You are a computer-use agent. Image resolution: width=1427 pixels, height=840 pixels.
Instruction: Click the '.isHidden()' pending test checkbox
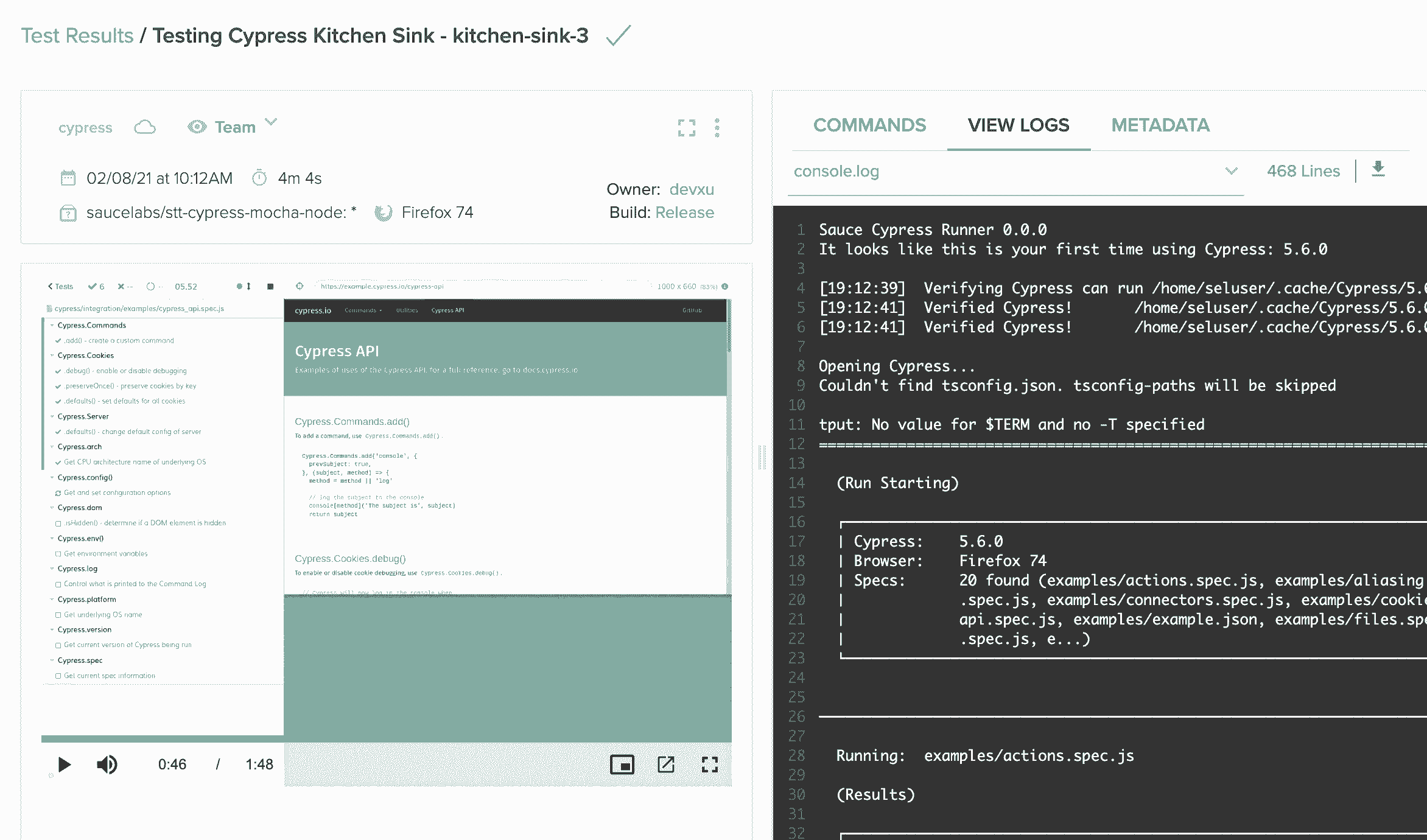tap(58, 523)
